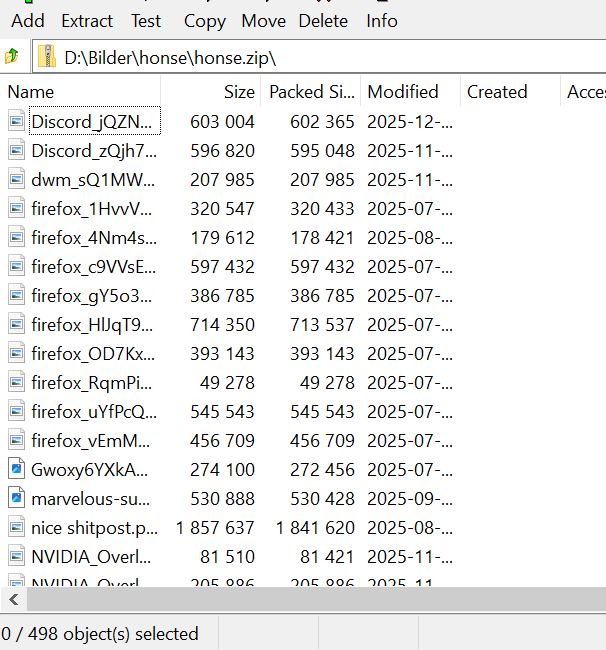Select file firefox_RqmPi...
Image resolution: width=606 pixels, height=650 pixels.
tap(92, 383)
